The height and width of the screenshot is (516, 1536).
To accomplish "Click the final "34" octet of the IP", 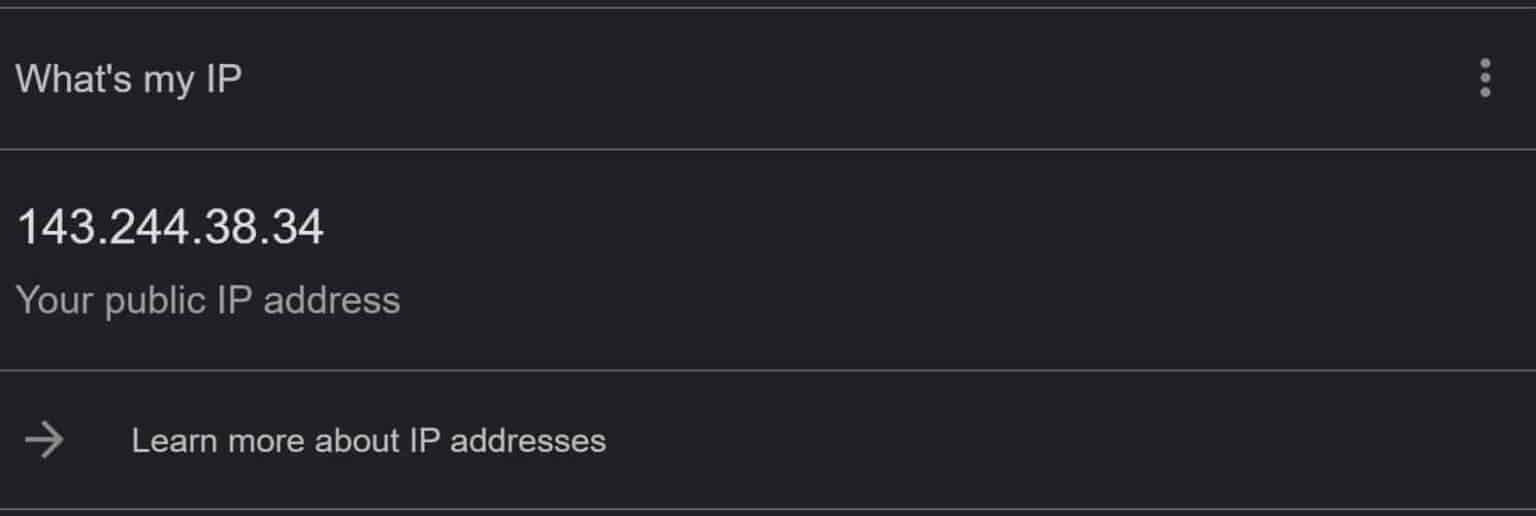I will [x=299, y=228].
